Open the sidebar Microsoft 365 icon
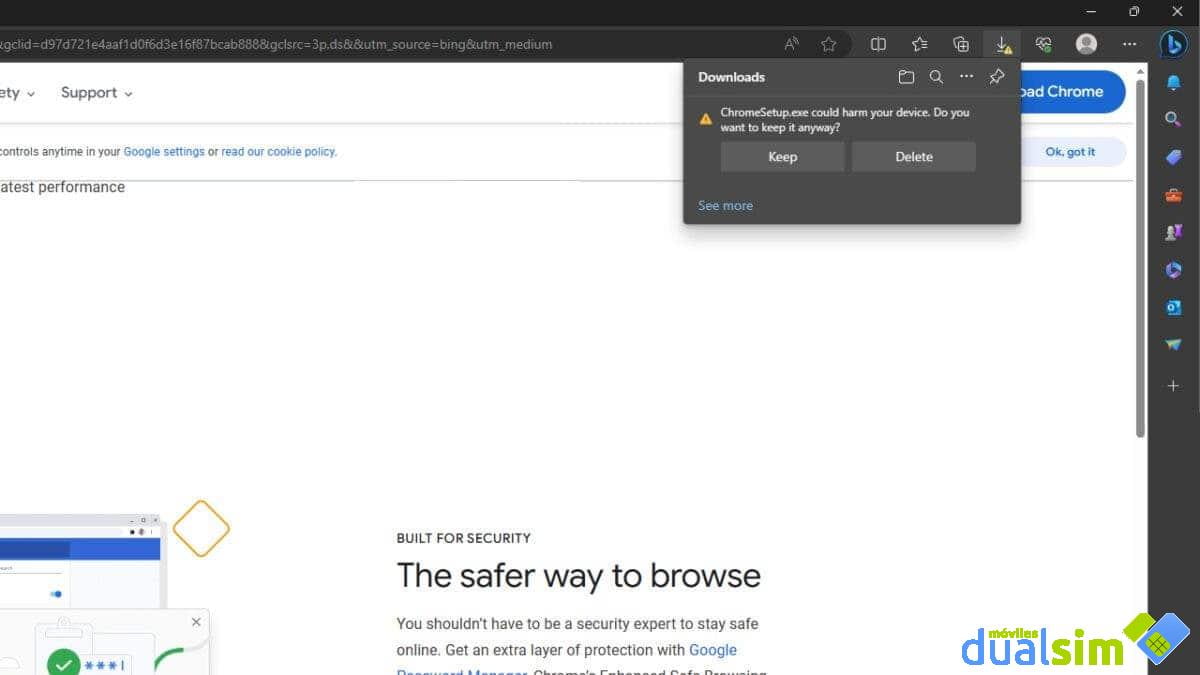This screenshot has width=1200, height=675. [x=1173, y=270]
